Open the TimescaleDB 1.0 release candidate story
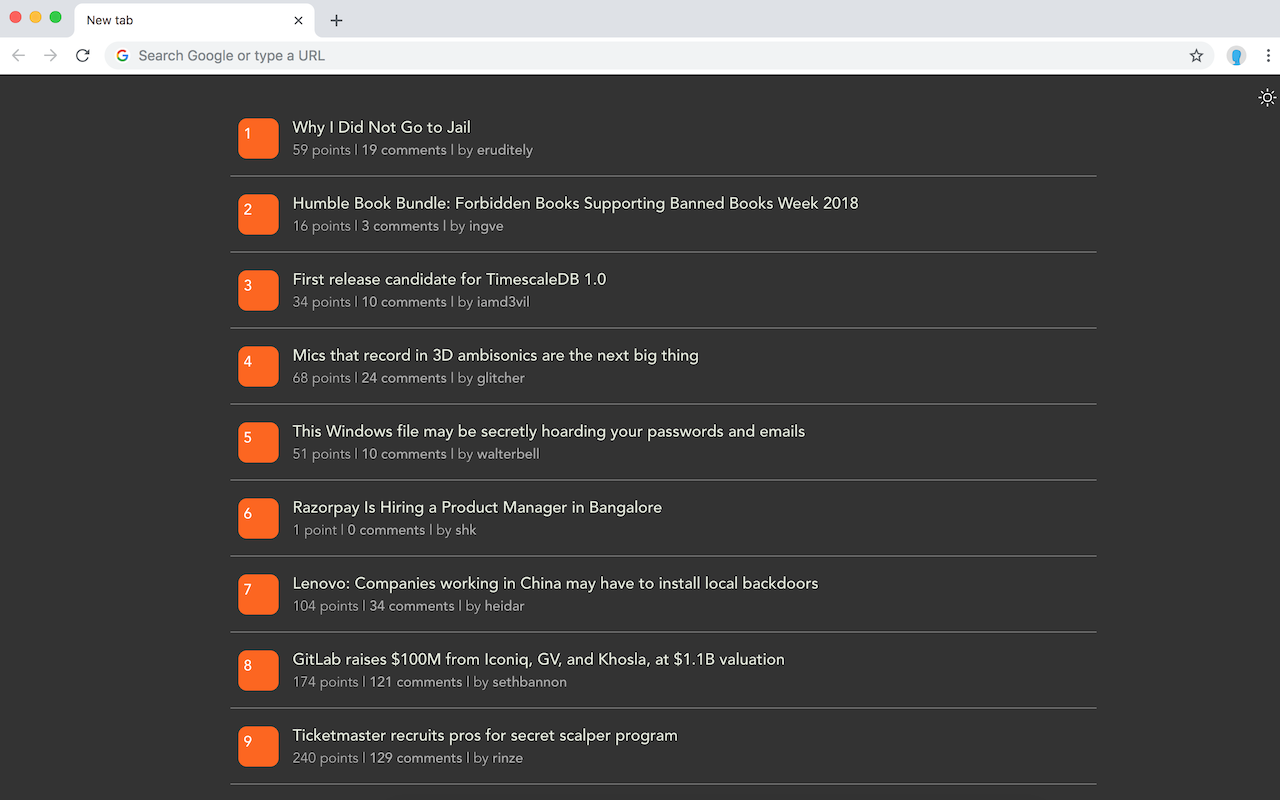 [449, 279]
